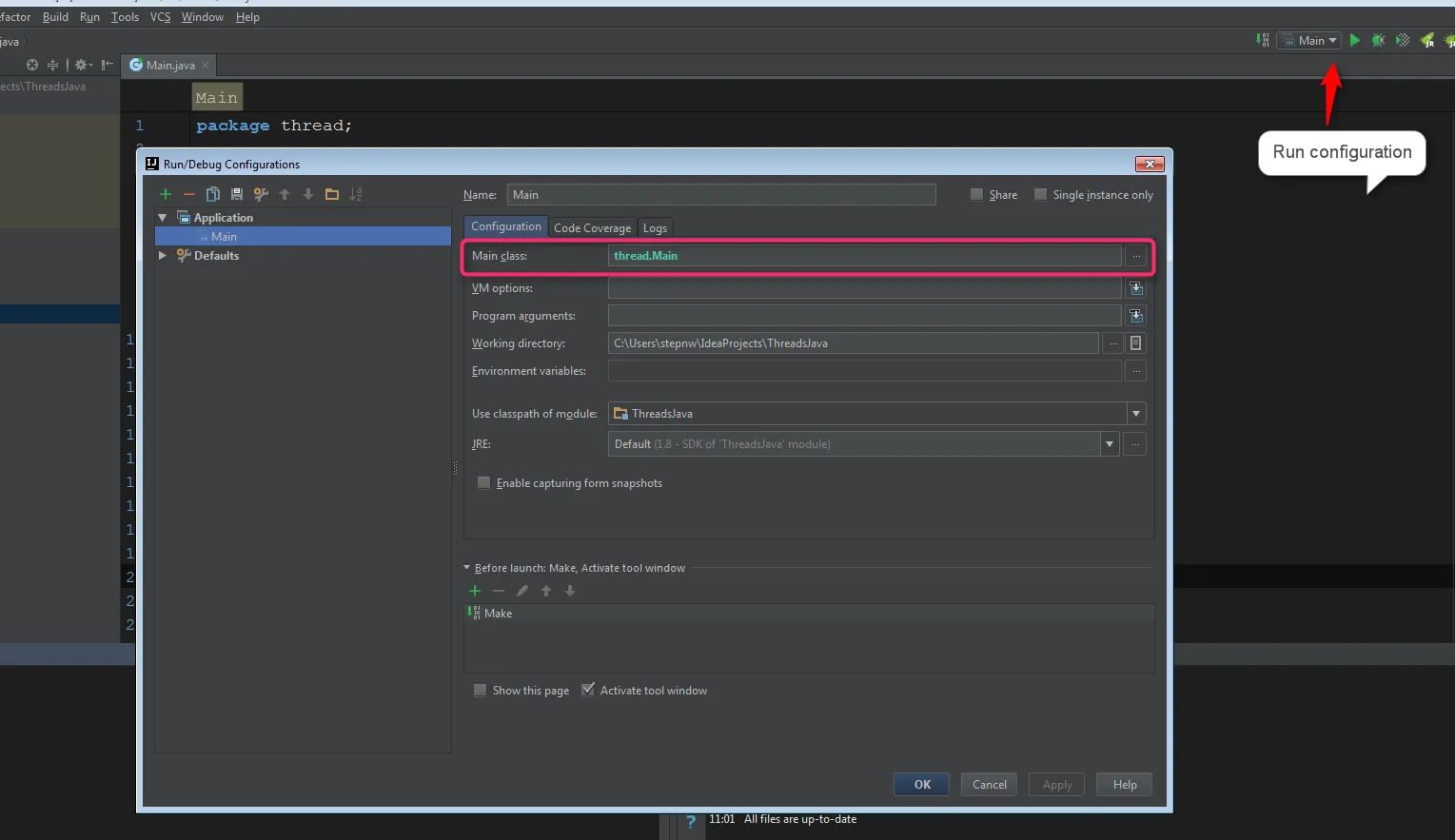Debug Main with the green bug icon

(1378, 40)
